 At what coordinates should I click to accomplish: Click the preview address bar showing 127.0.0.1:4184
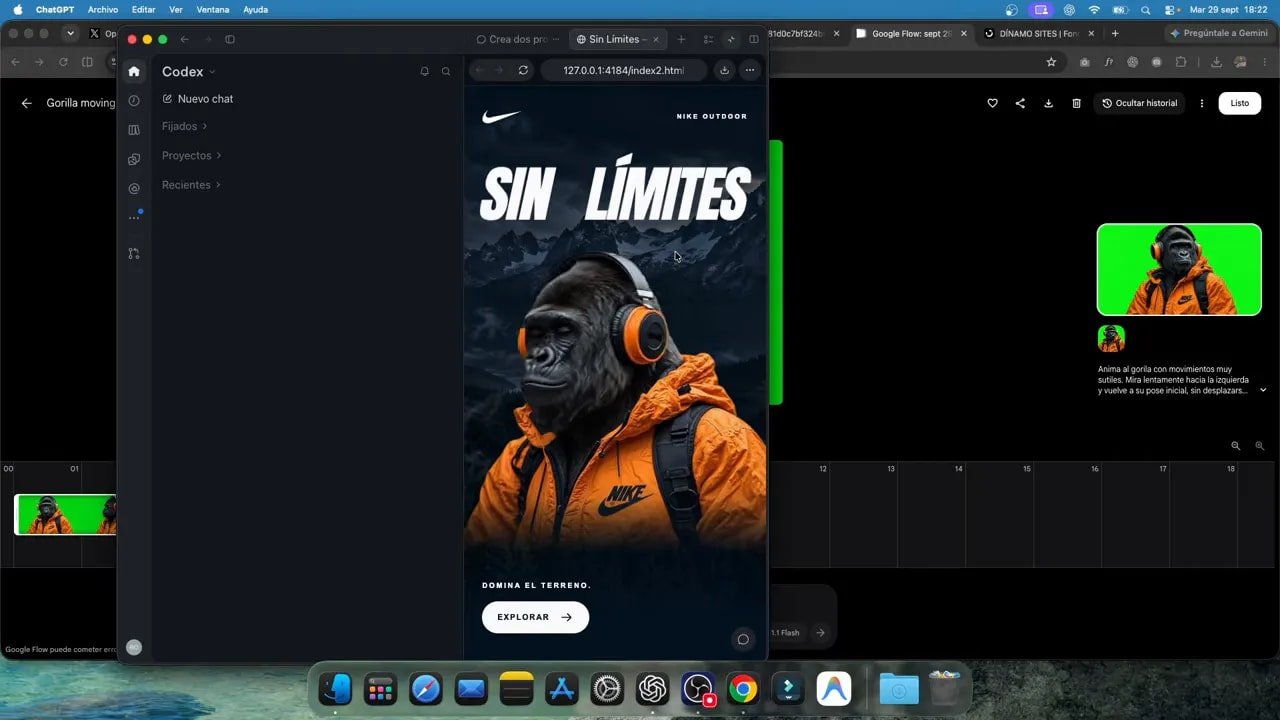point(623,70)
